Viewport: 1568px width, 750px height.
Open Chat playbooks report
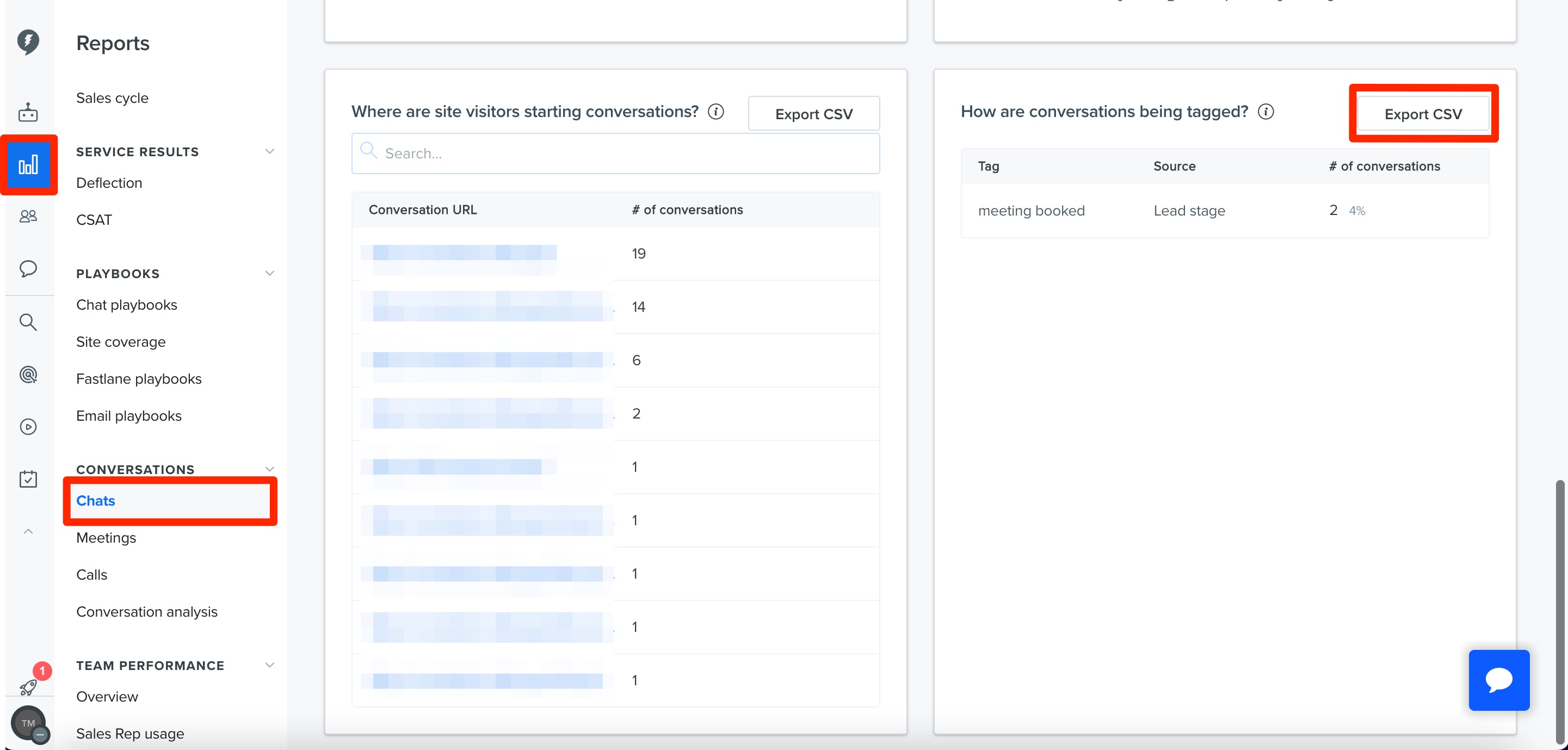pos(127,305)
